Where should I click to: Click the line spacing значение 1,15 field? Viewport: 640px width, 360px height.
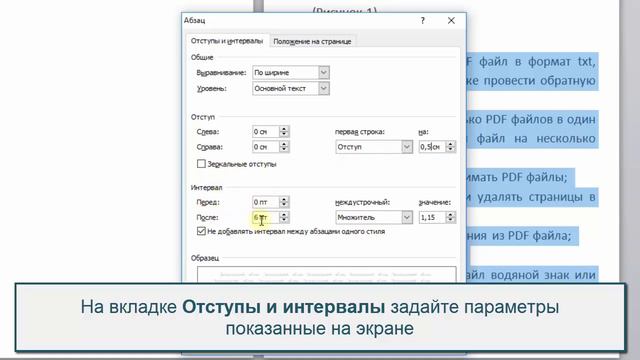[432, 218]
